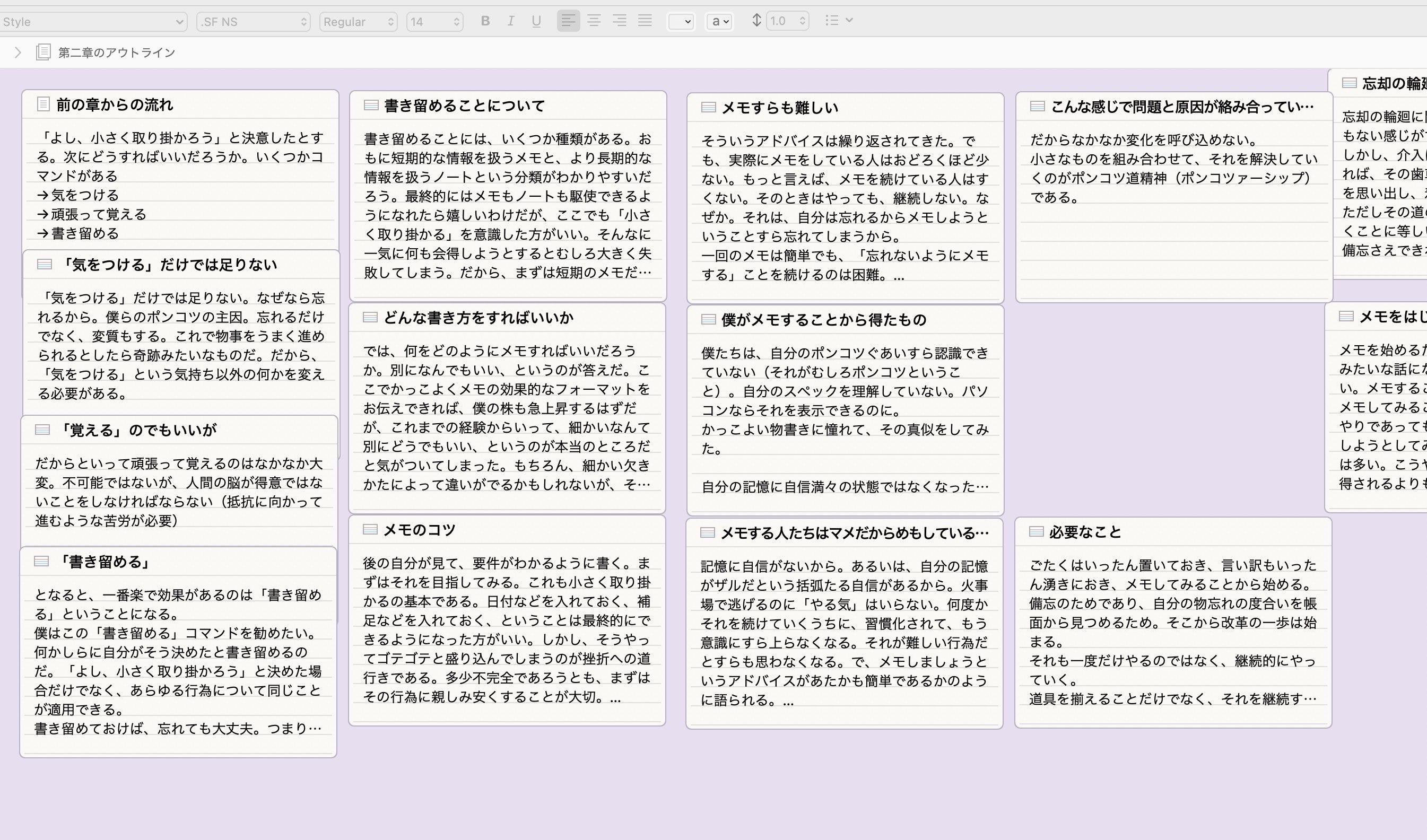Increase line spacing using the 1.0 stepper
The image size is (1427, 840).
[x=802, y=17]
